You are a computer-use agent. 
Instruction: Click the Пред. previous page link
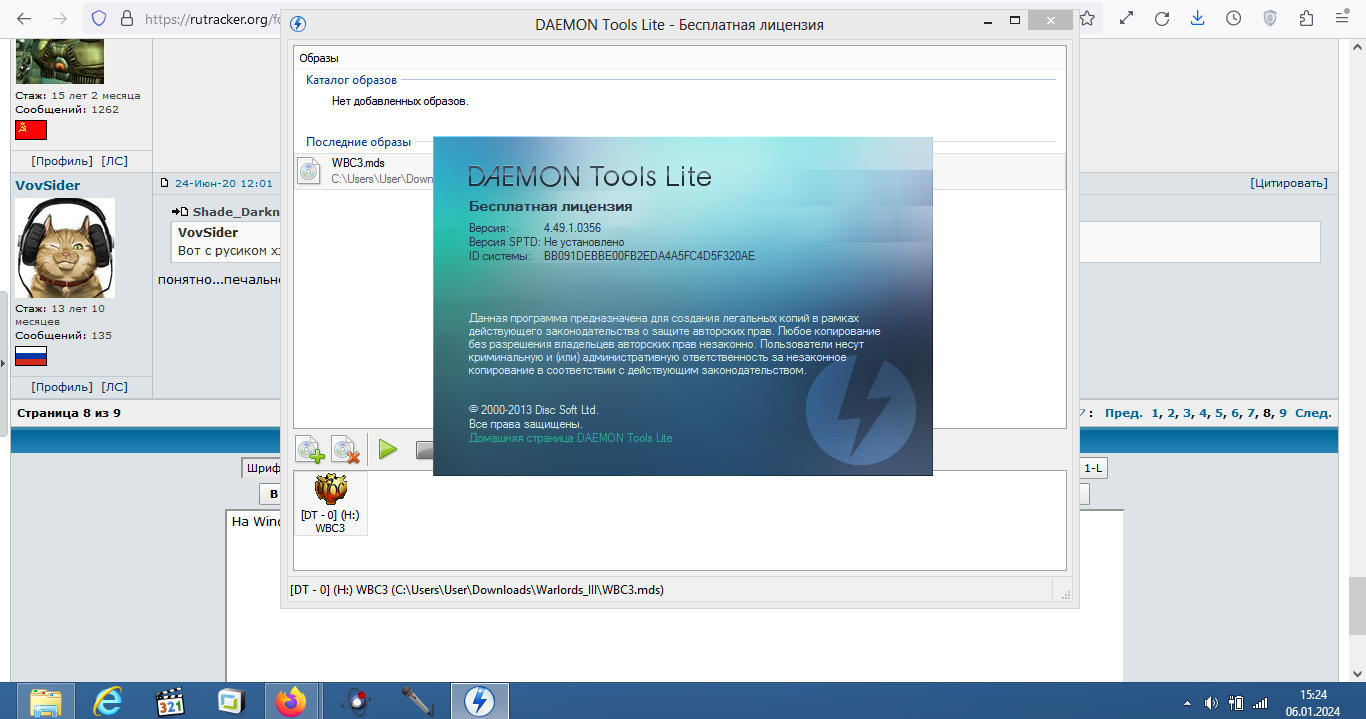point(1124,413)
